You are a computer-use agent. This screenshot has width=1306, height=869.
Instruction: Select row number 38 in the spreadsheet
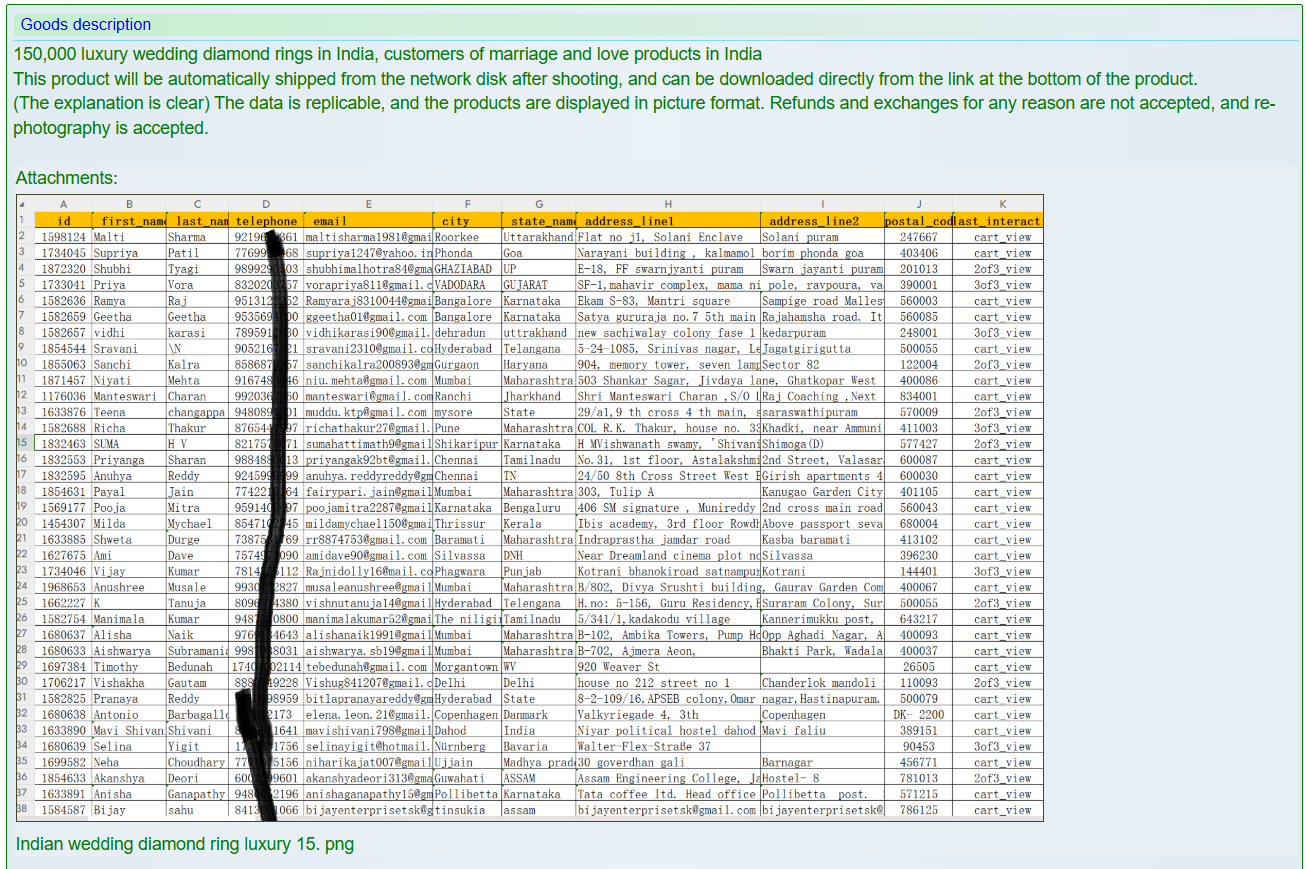(x=24, y=809)
